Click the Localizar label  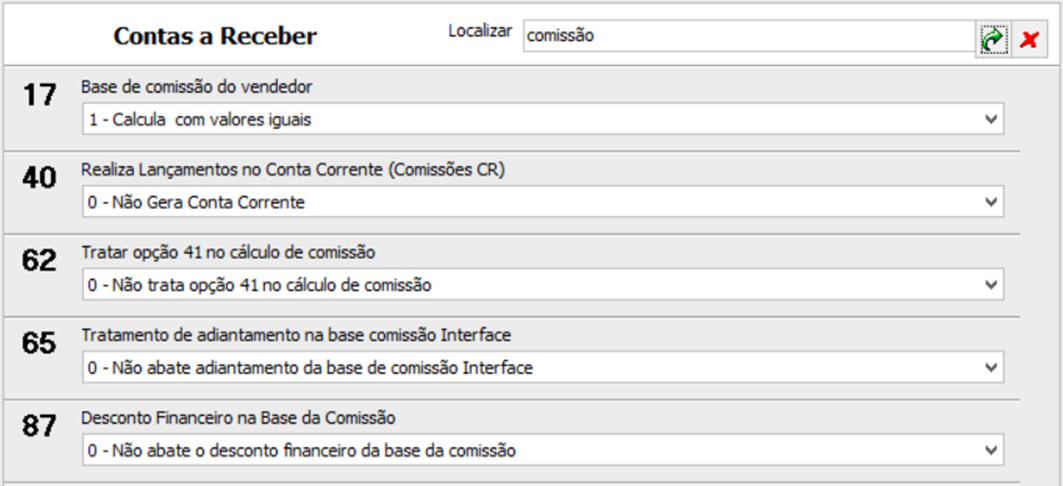click(480, 31)
